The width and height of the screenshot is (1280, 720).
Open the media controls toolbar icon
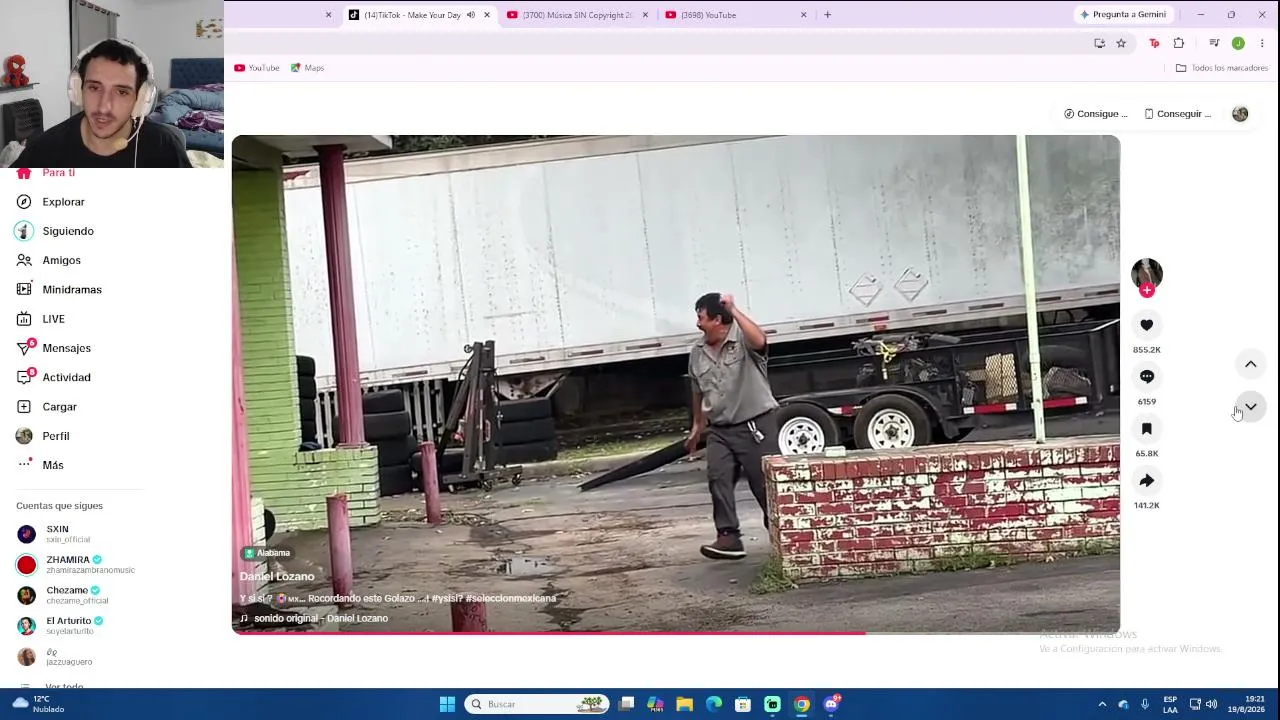click(1214, 43)
